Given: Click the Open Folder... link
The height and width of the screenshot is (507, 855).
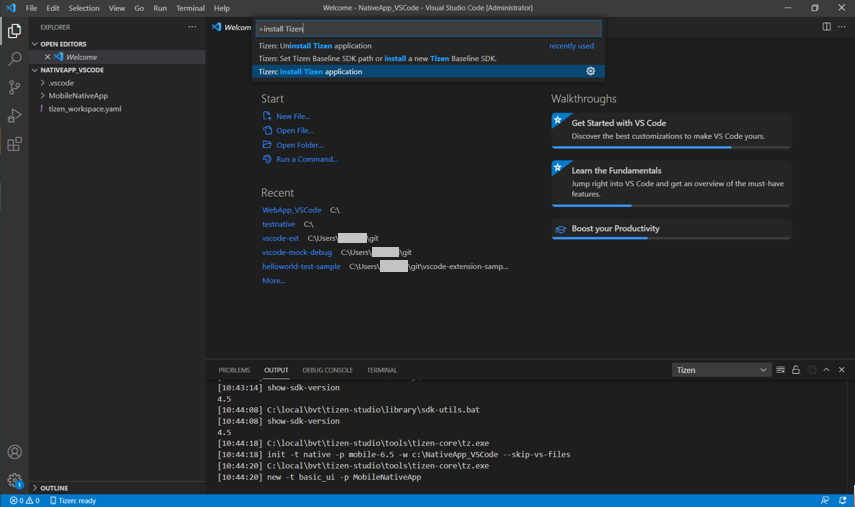Looking at the screenshot, I should click(299, 145).
